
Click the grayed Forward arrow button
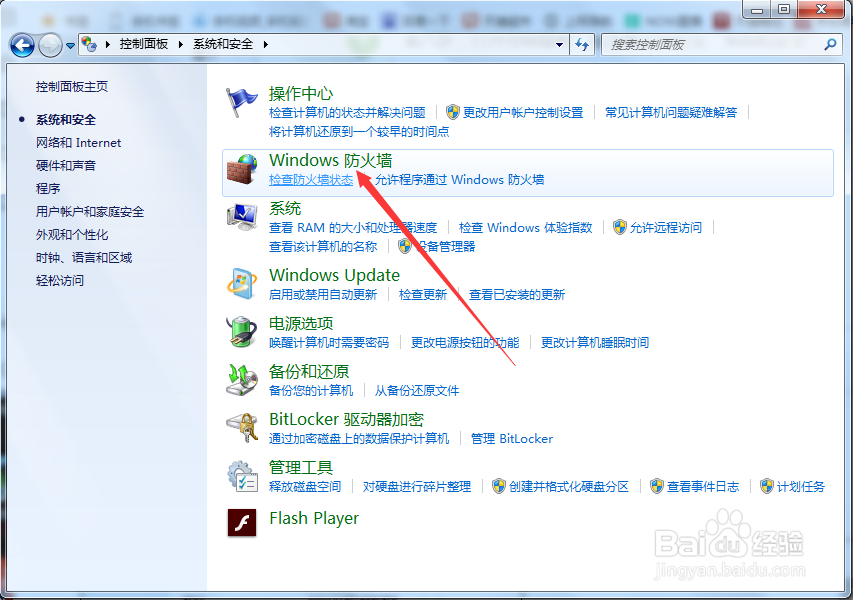click(x=50, y=45)
